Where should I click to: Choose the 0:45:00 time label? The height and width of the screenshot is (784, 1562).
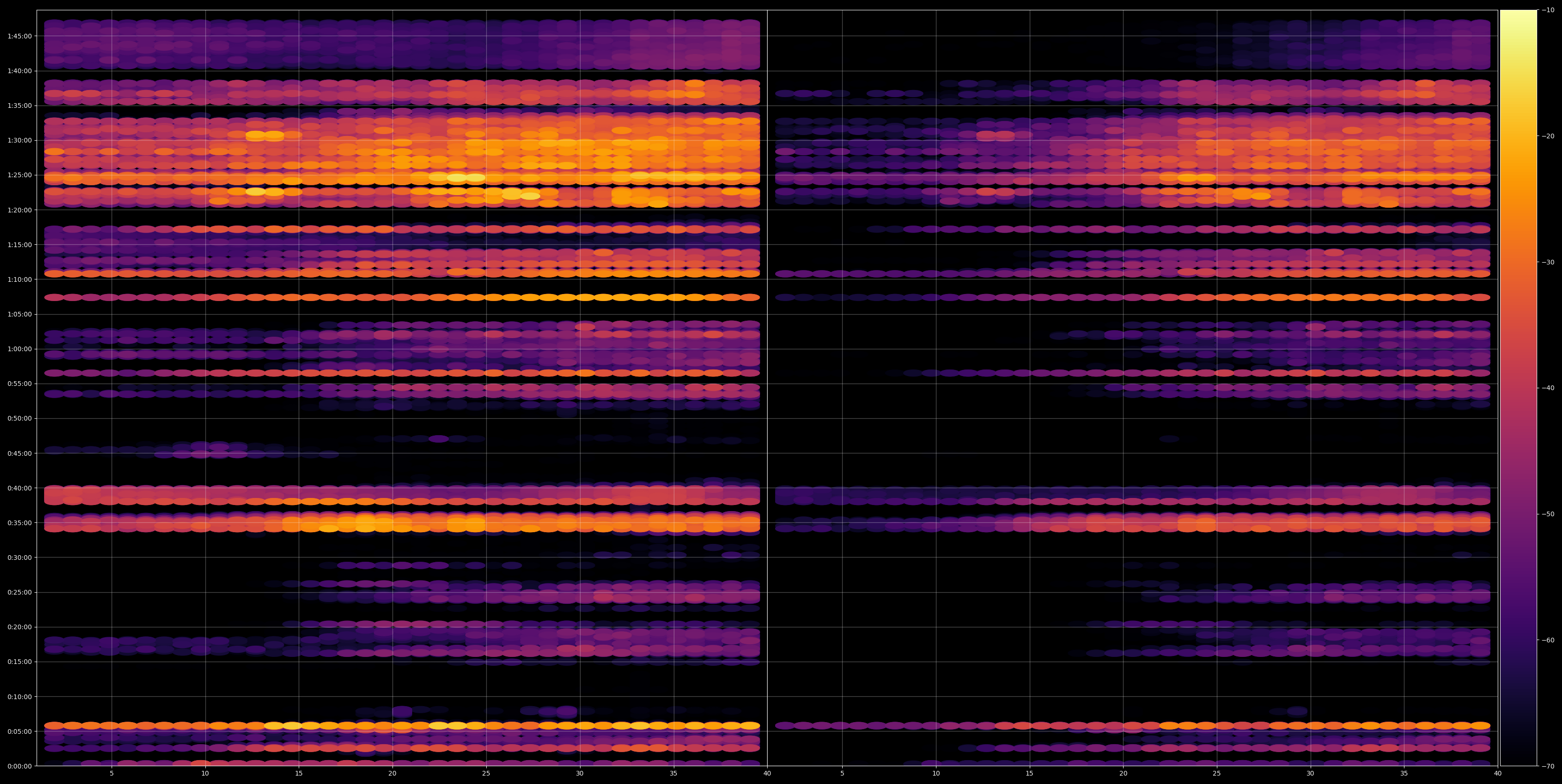[19, 453]
